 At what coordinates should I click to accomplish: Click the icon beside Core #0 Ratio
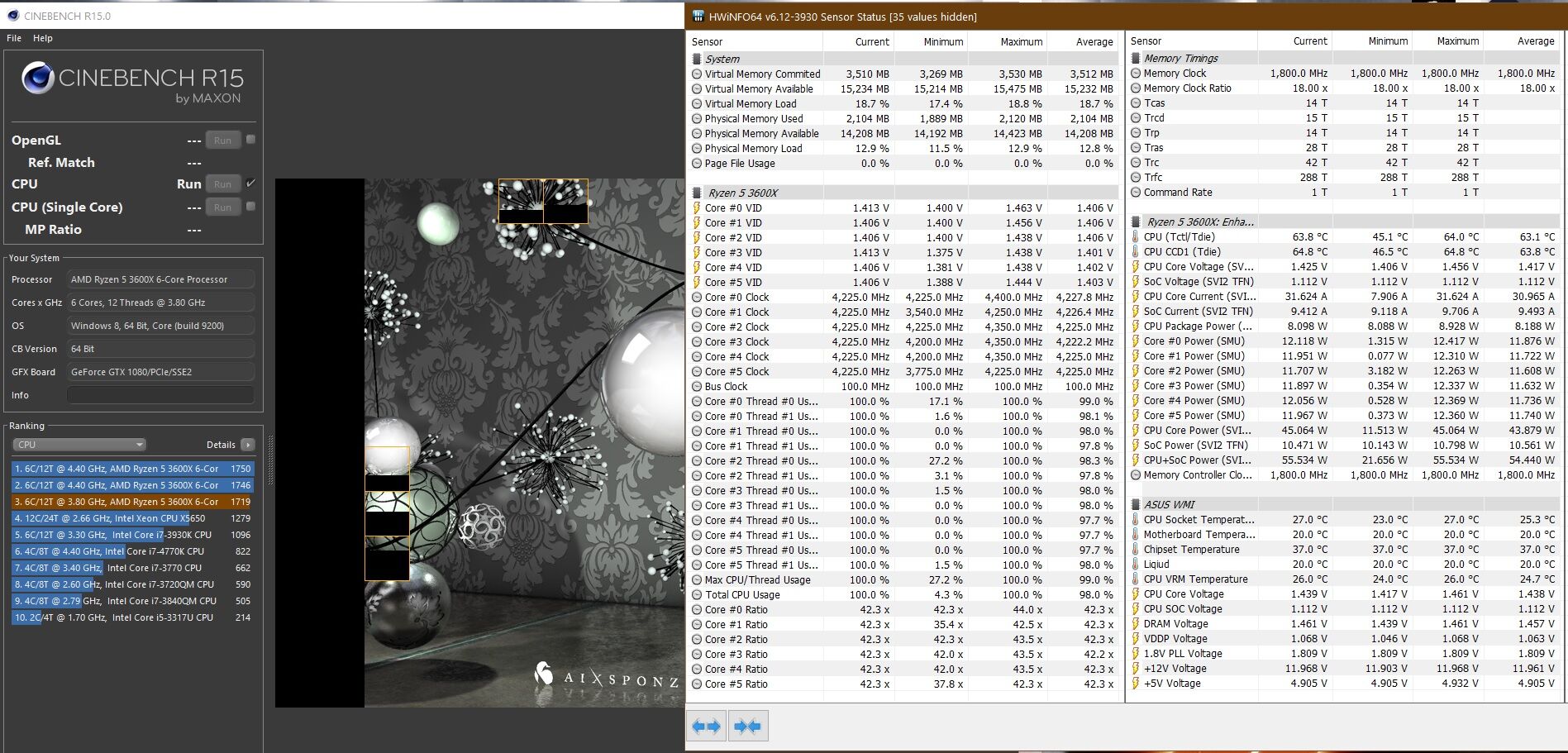pyautogui.click(x=697, y=610)
